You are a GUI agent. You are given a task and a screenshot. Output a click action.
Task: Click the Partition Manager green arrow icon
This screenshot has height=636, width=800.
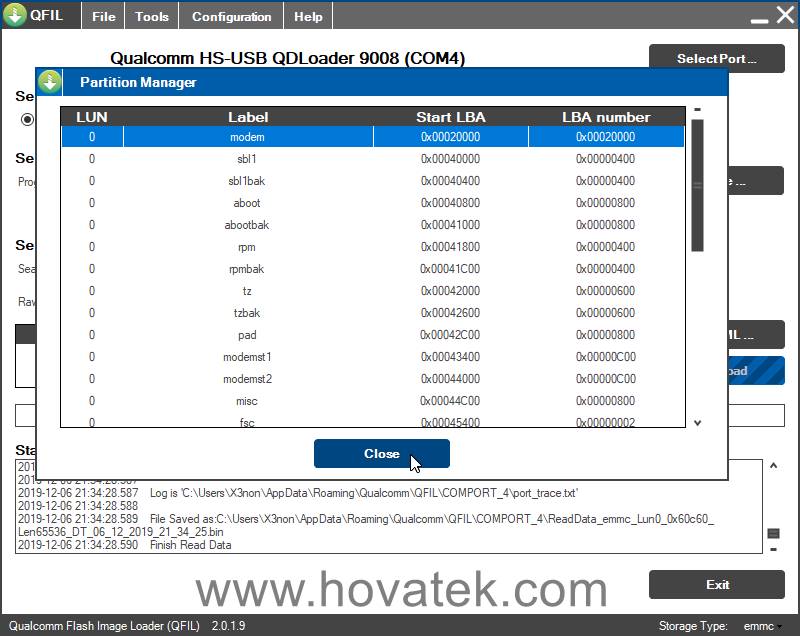point(49,82)
